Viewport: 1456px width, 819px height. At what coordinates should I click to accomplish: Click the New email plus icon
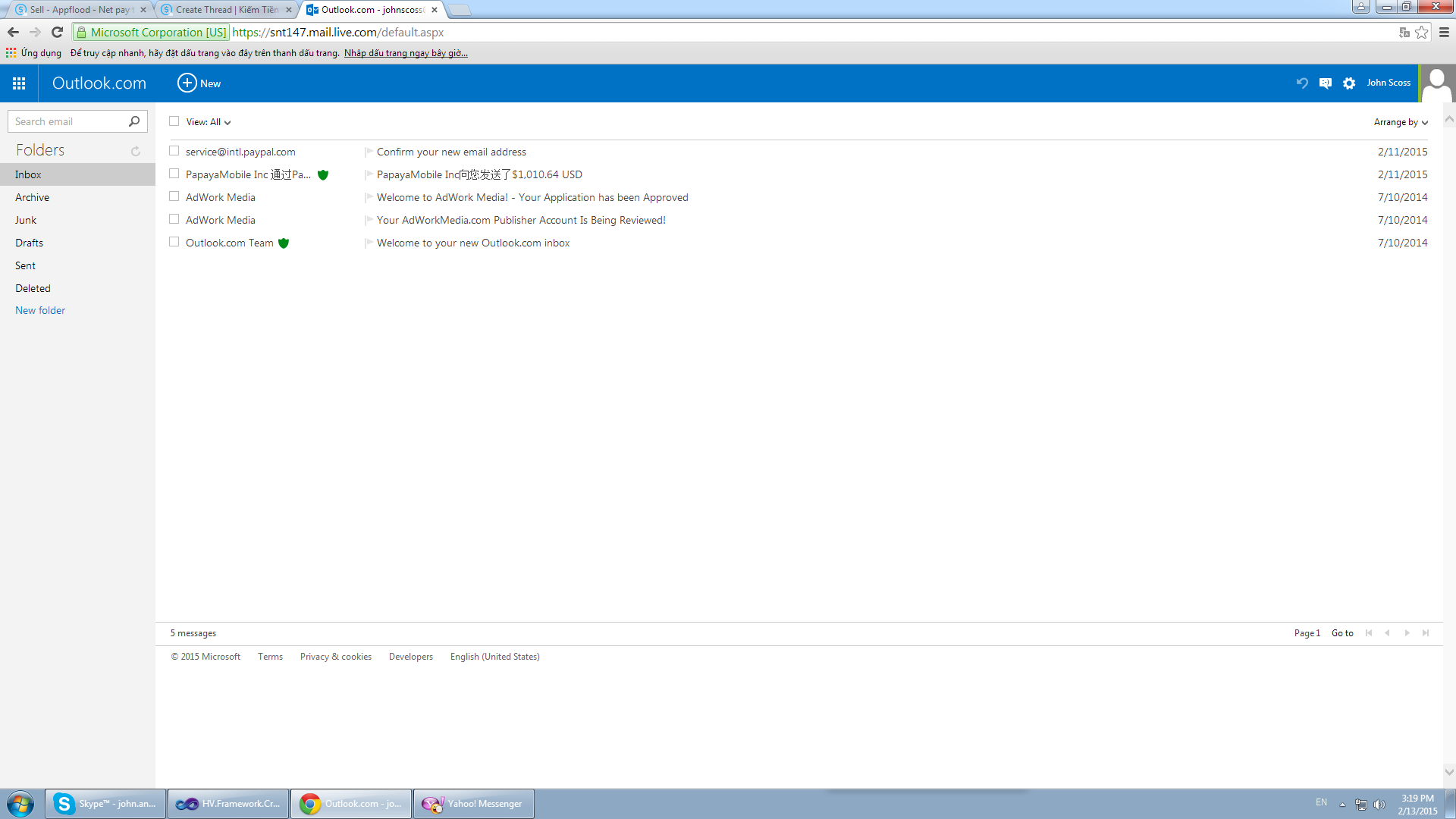[x=187, y=83]
